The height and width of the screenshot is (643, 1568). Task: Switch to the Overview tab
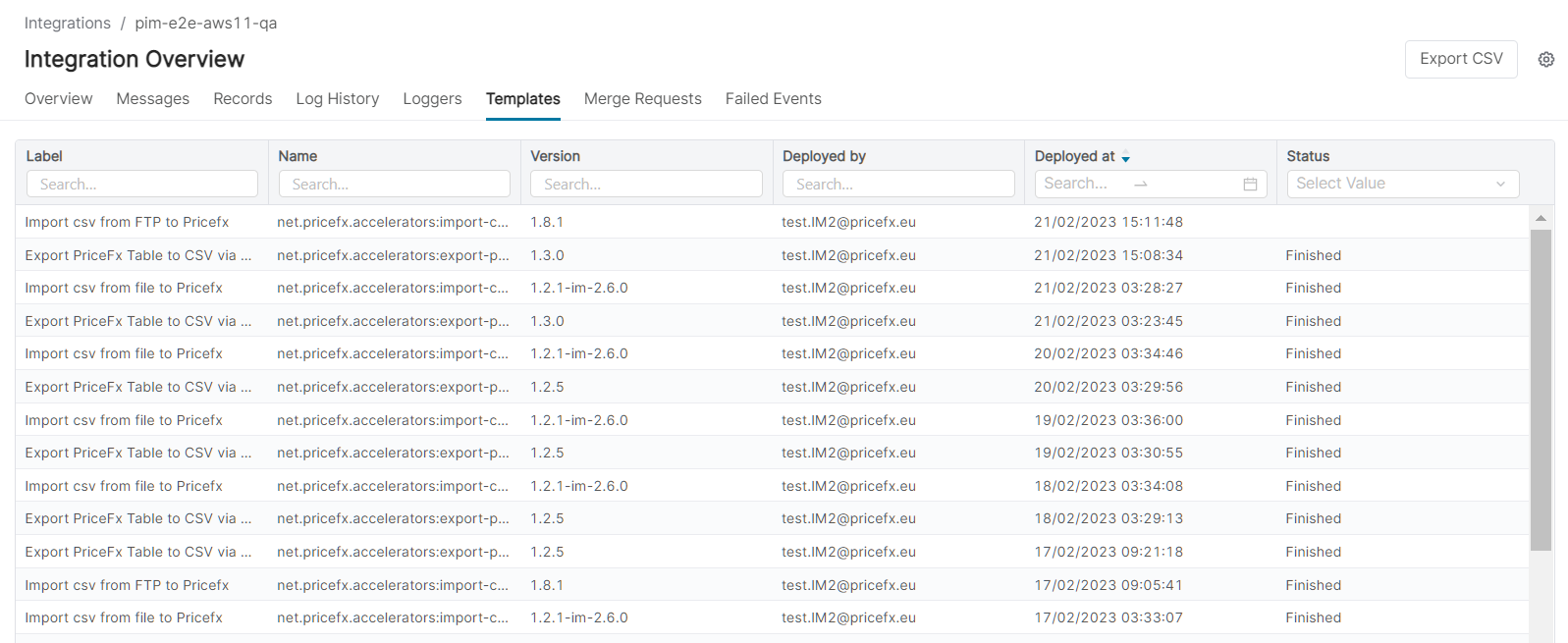coord(59,99)
